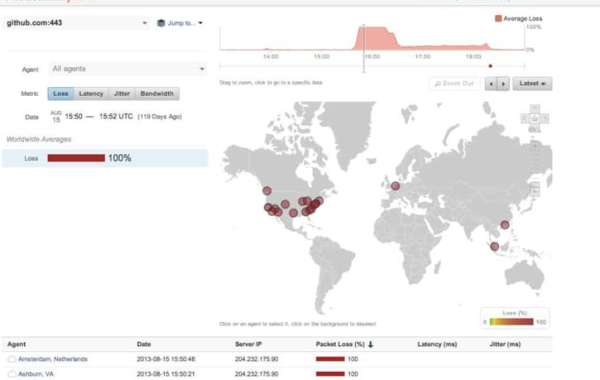Open the Amsterdam, Netherlands agent link
The height and width of the screenshot is (380, 600).
tap(53, 359)
